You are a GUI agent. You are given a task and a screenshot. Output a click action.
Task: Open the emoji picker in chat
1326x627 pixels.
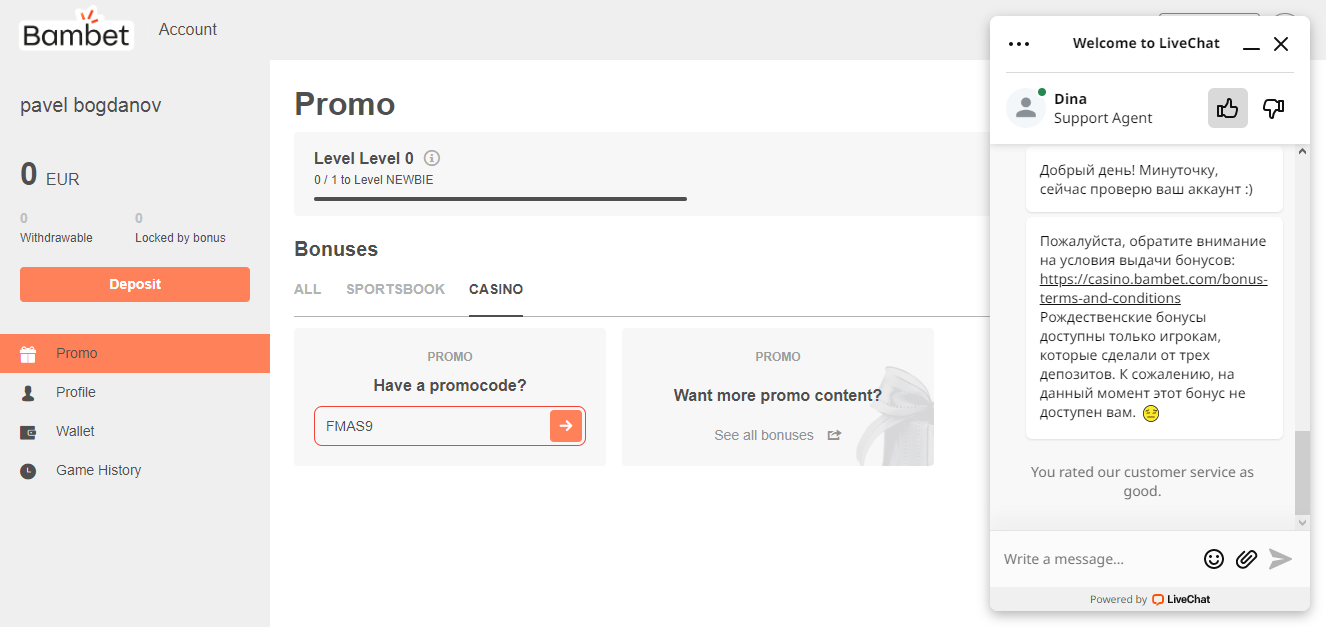click(1213, 559)
